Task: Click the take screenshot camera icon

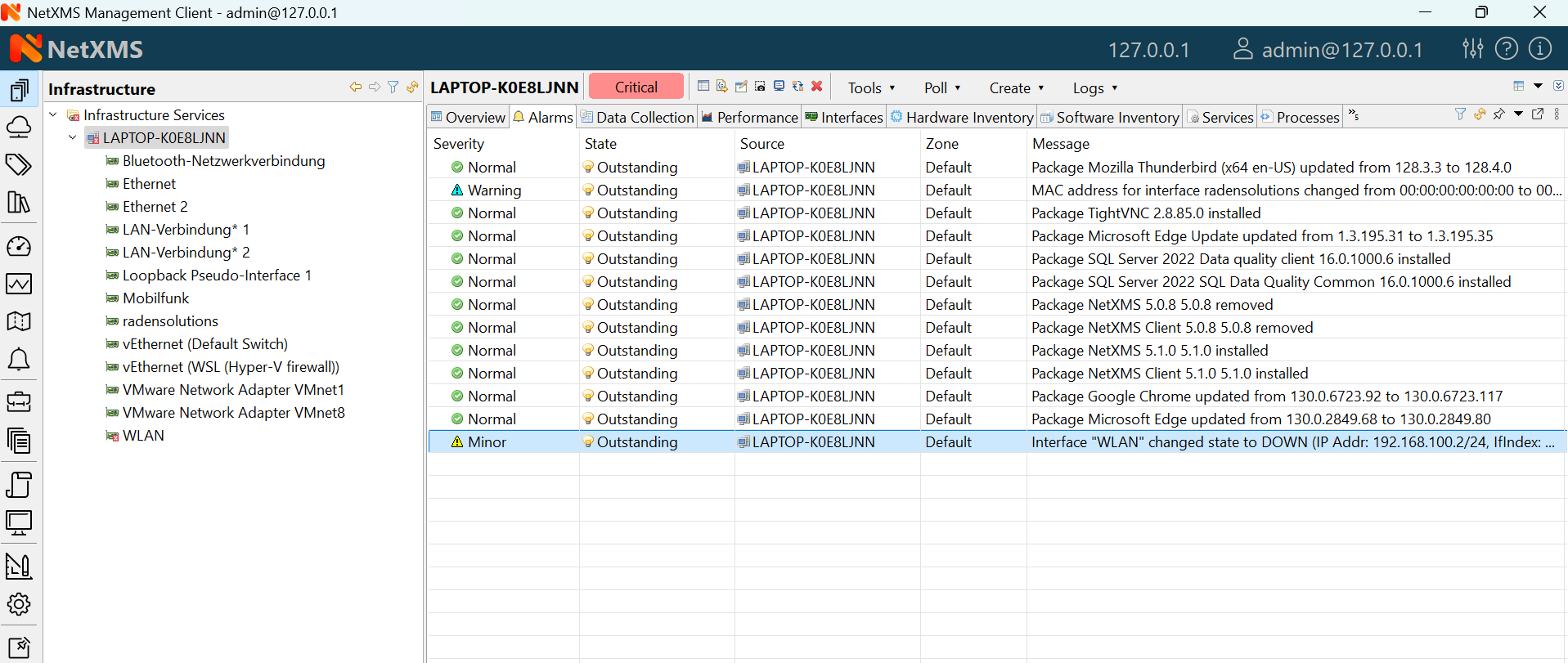Action: coord(760,86)
